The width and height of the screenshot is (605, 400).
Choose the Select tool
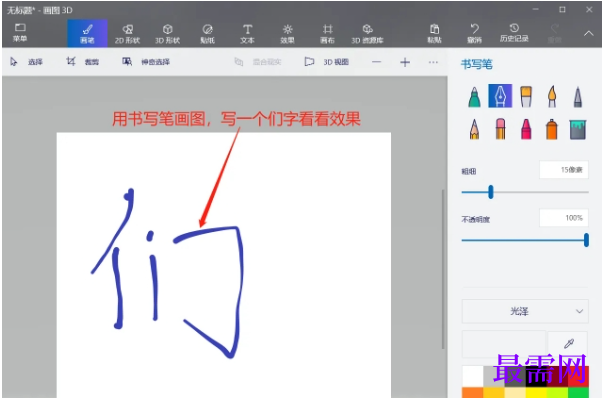27,62
